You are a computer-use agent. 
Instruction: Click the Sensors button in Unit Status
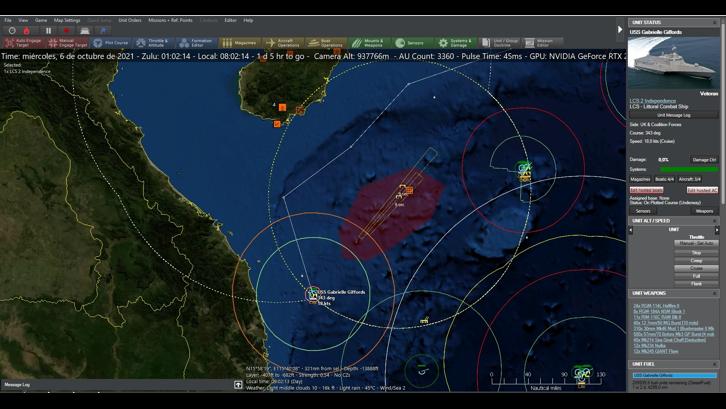point(643,211)
